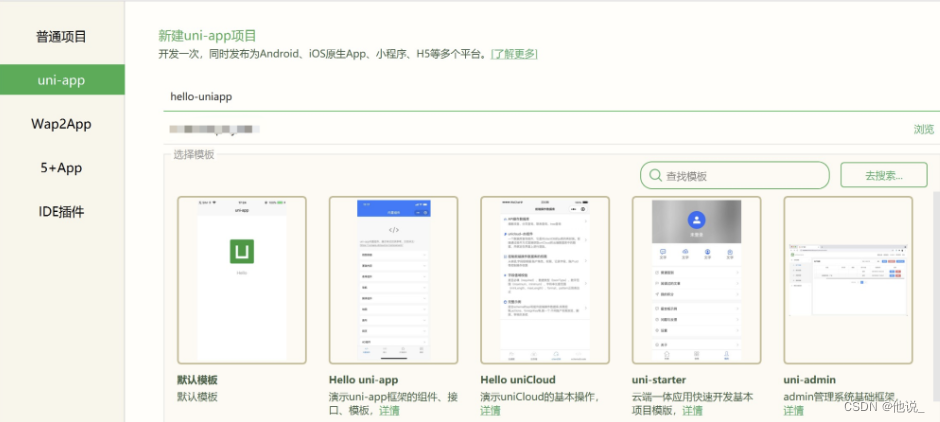Pick the uni-starter template thumbnail
The image size is (940, 422).
pyautogui.click(x=697, y=280)
